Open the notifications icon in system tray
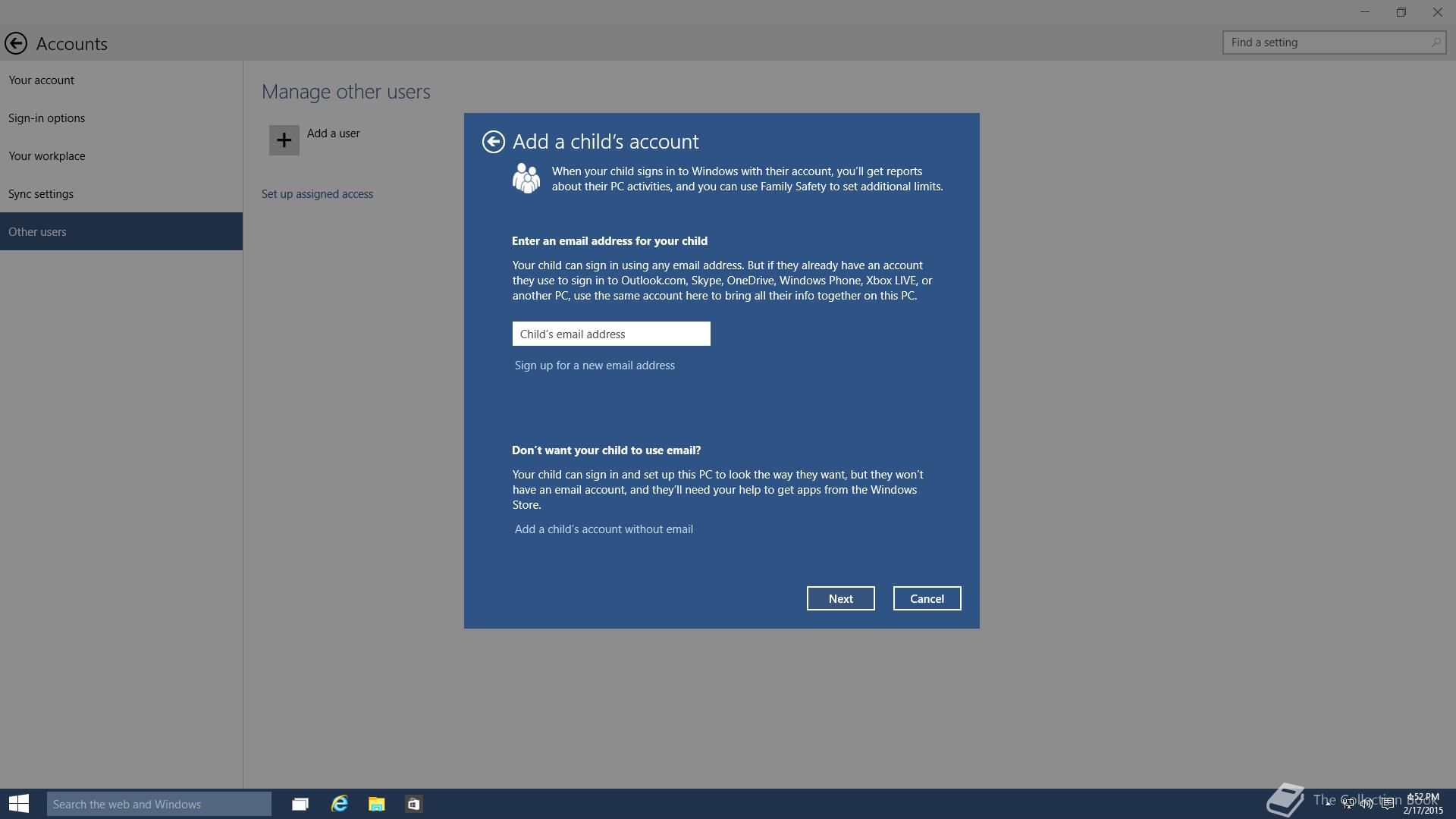 pyautogui.click(x=1387, y=804)
